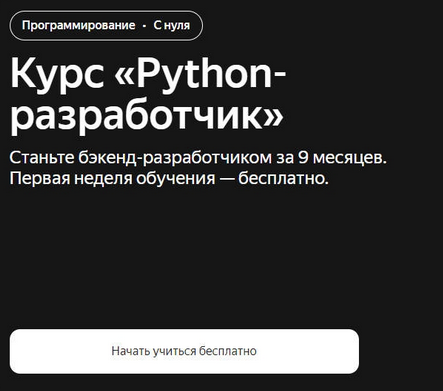Click the word 'учиться' on the white button
The height and width of the screenshot is (391, 443).
tap(174, 351)
